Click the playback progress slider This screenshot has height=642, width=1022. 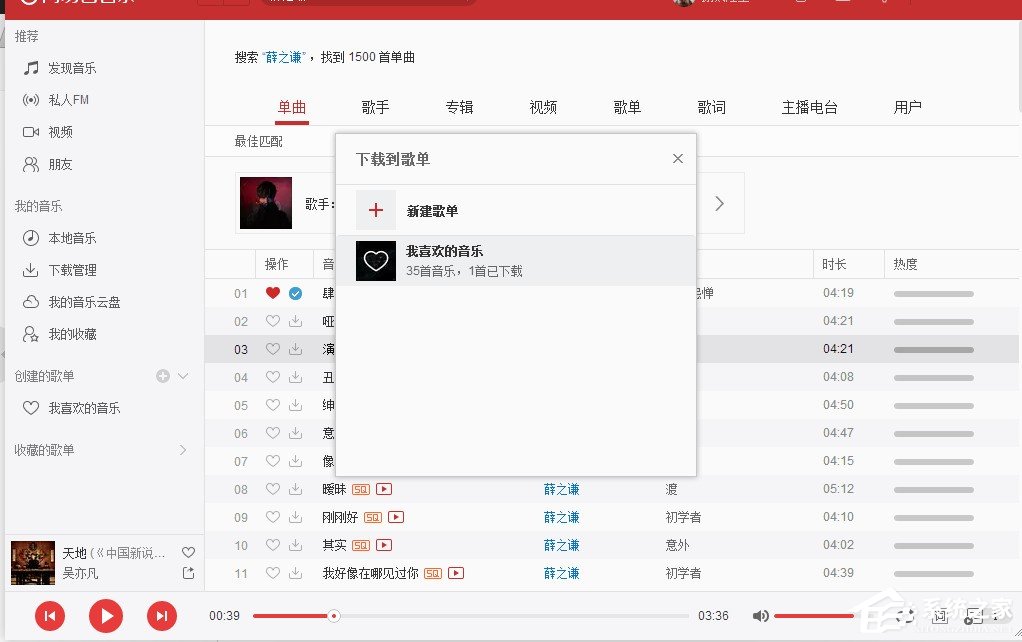tap(334, 616)
